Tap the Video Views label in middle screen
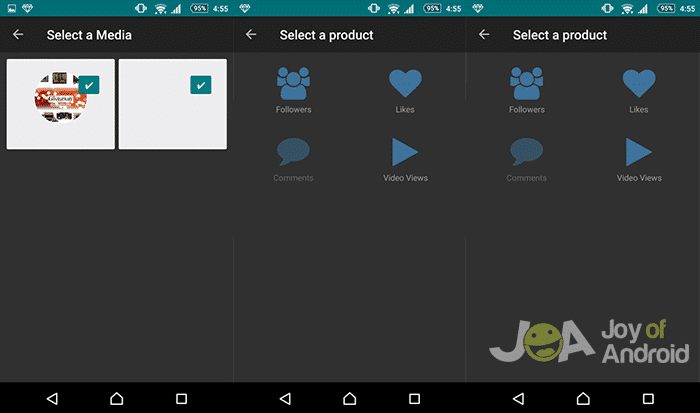This screenshot has width=700, height=413. pos(405,178)
